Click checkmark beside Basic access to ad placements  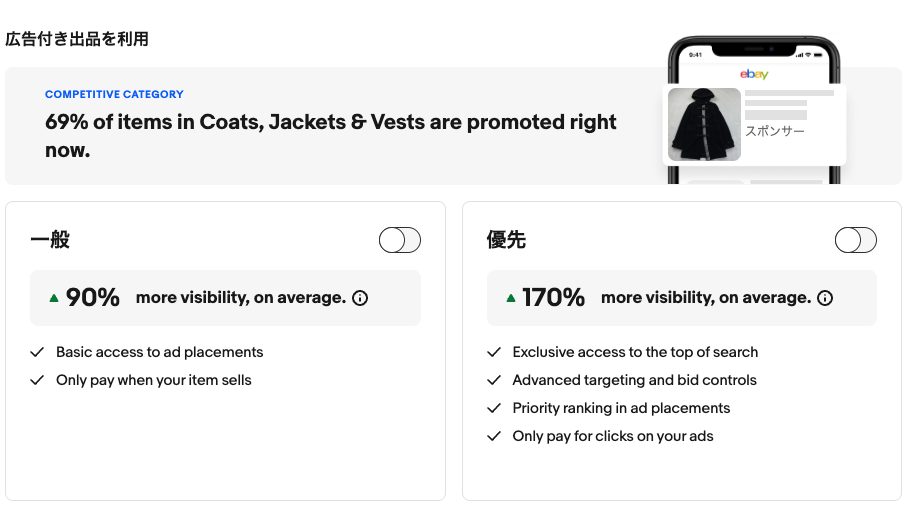click(x=37, y=352)
